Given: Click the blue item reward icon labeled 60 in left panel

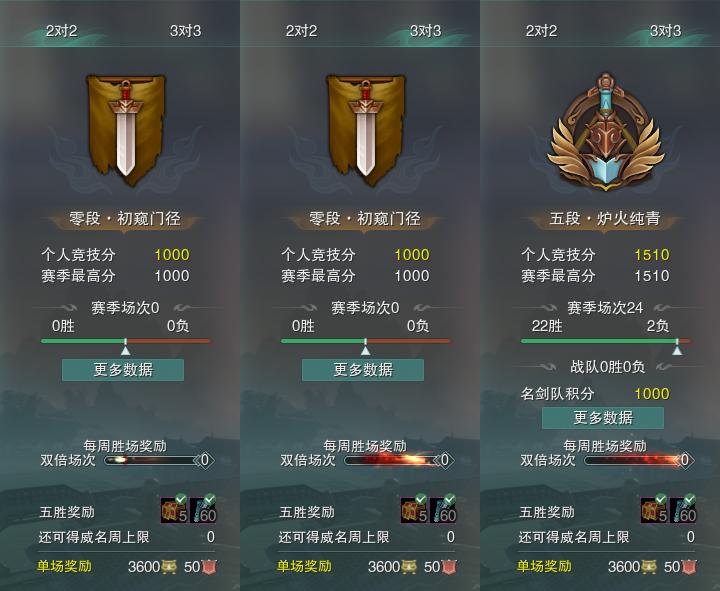Looking at the screenshot, I should [x=203, y=509].
